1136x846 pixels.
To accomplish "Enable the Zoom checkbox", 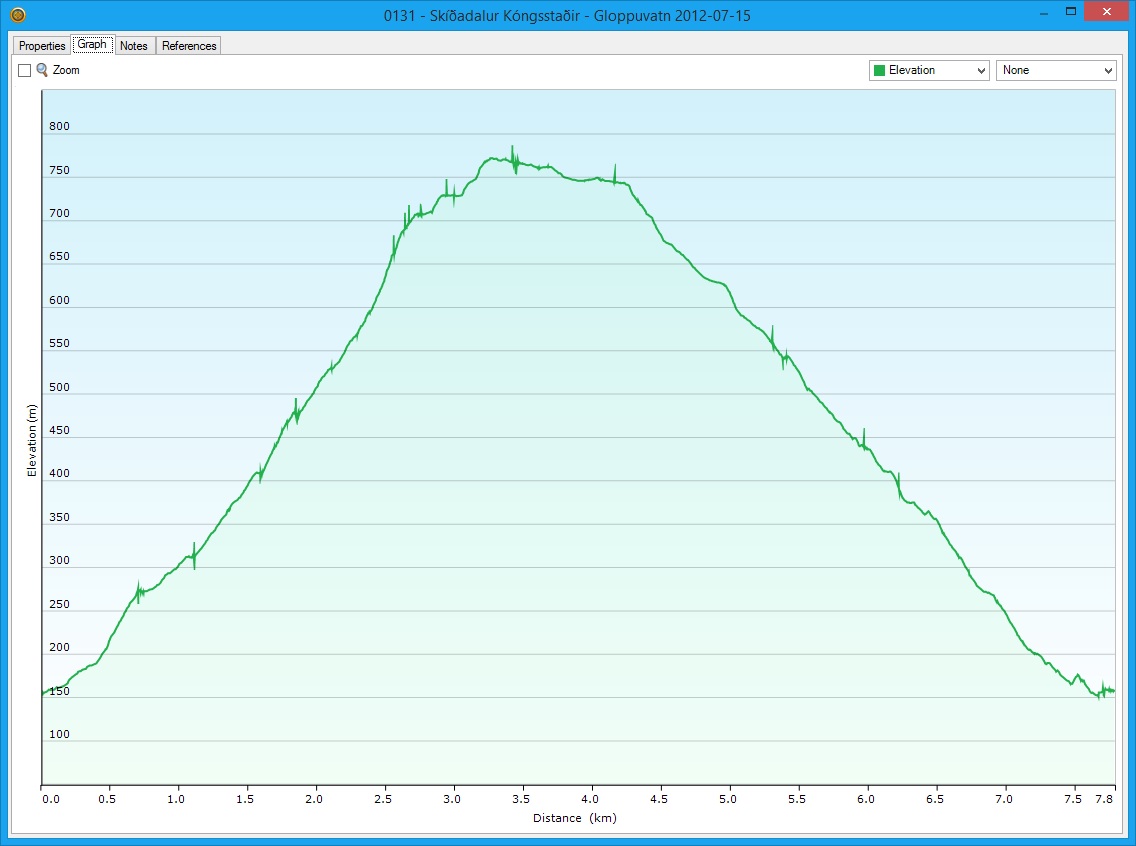I will 25,71.
